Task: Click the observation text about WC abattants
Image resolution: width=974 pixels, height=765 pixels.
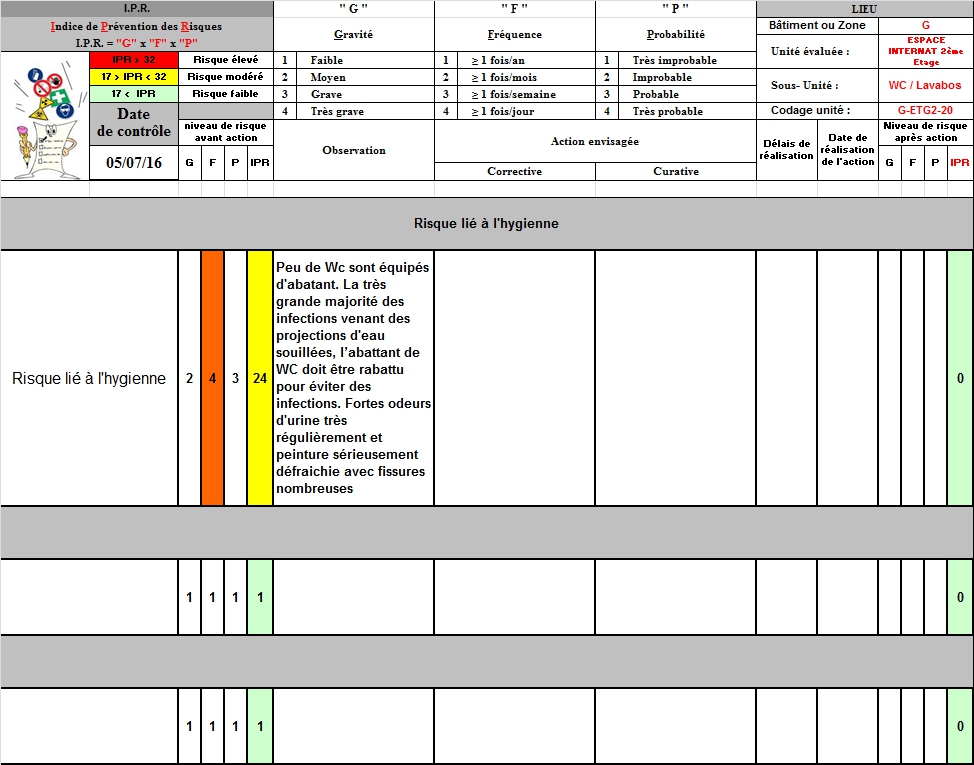Action: tap(353, 378)
